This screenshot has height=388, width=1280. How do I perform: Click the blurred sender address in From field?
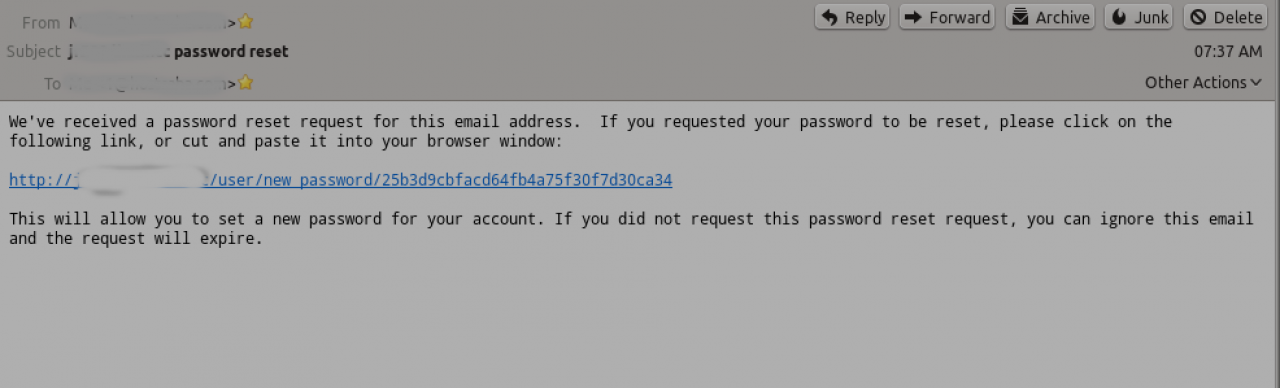tap(150, 21)
